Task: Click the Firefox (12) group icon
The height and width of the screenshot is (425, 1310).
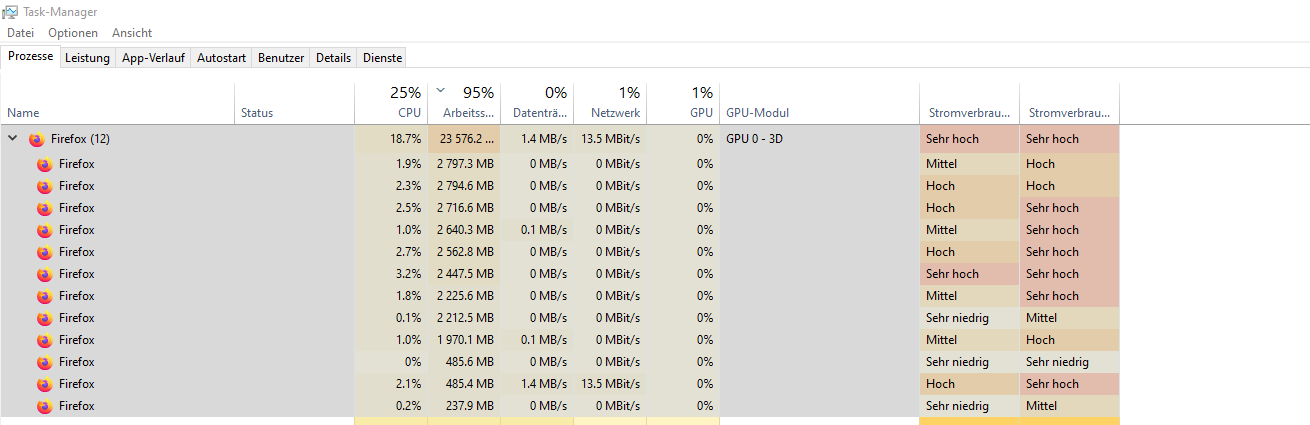Action: tap(37, 140)
